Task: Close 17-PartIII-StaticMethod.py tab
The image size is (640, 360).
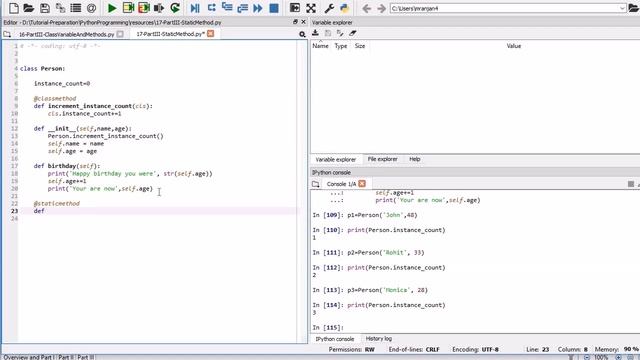Action: [x=211, y=33]
